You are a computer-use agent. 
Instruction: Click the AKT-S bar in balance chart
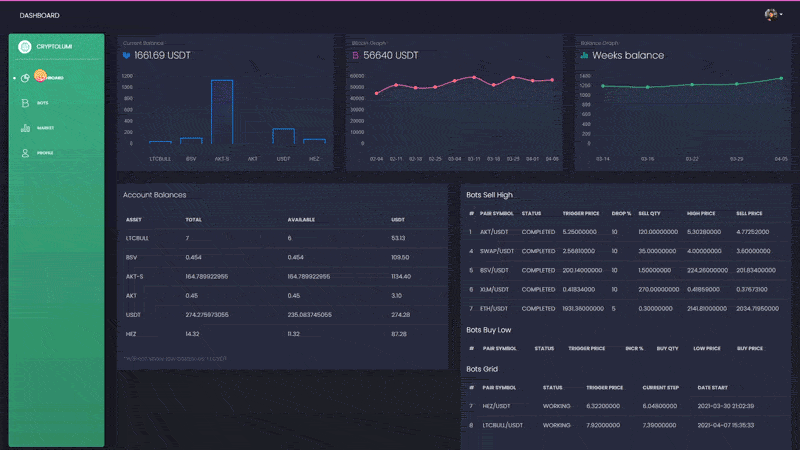[x=221, y=112]
